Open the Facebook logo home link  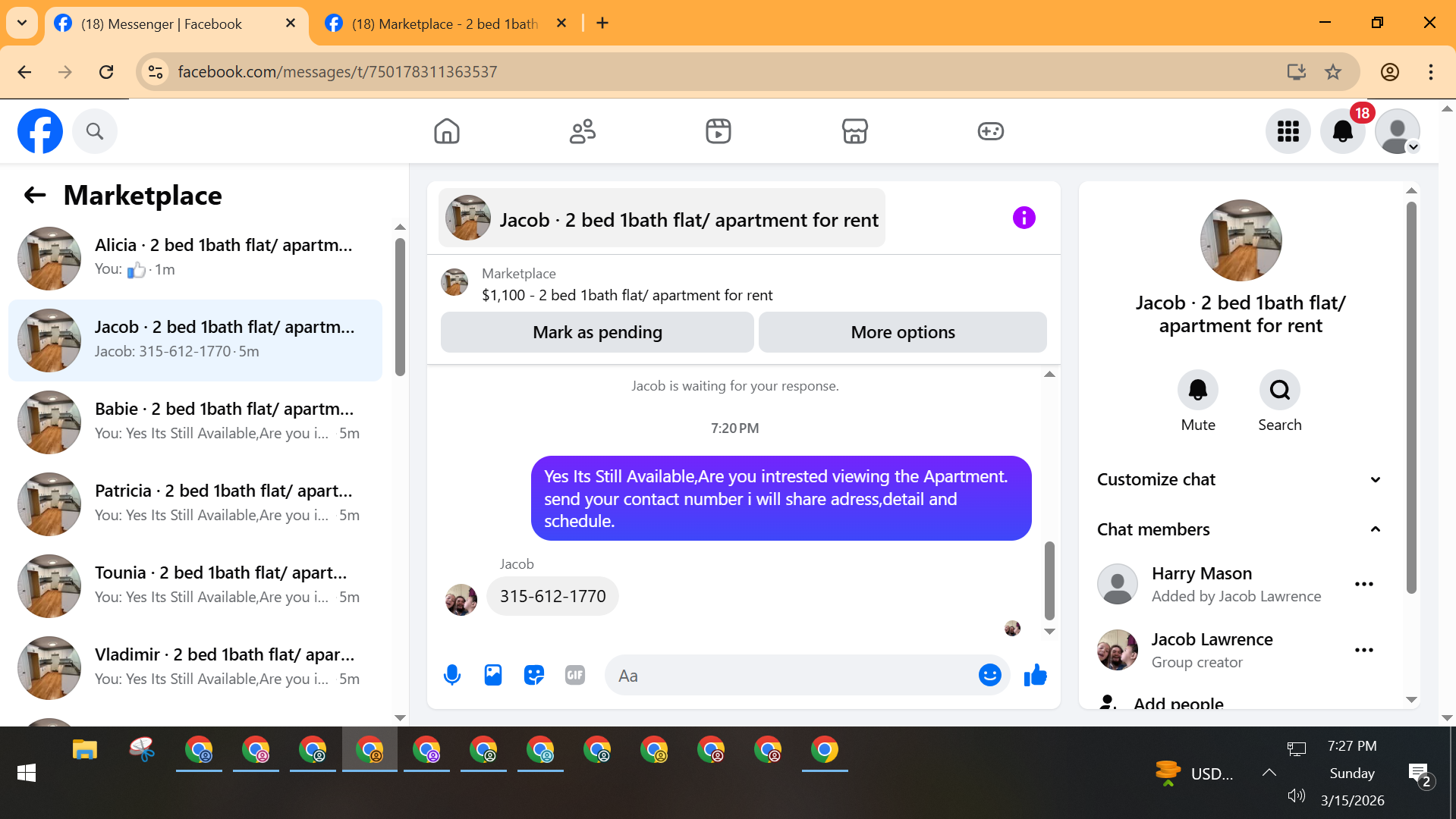[40, 131]
